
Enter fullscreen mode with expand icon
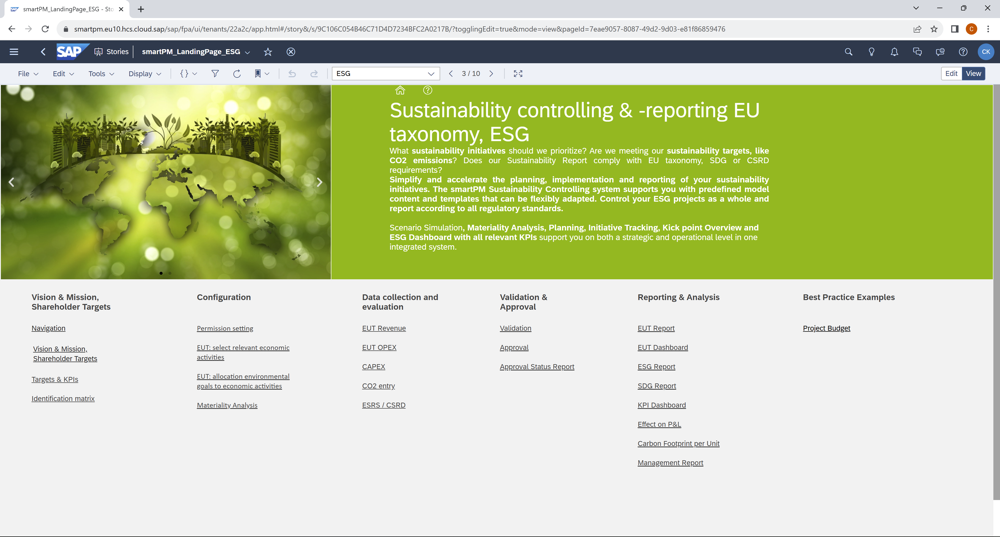tap(518, 74)
